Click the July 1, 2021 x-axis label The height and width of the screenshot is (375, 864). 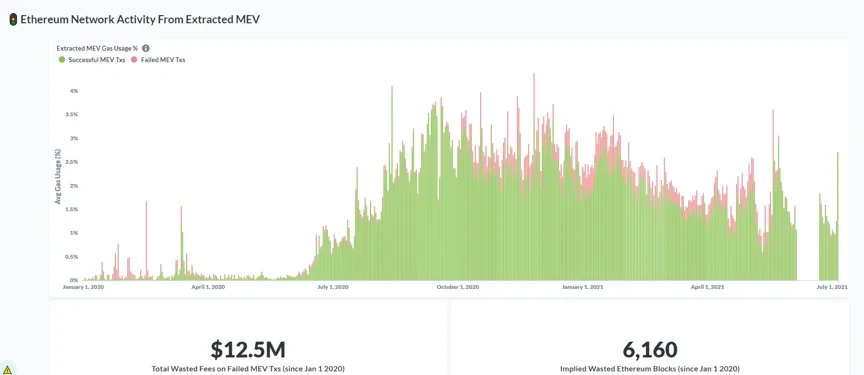tap(831, 287)
